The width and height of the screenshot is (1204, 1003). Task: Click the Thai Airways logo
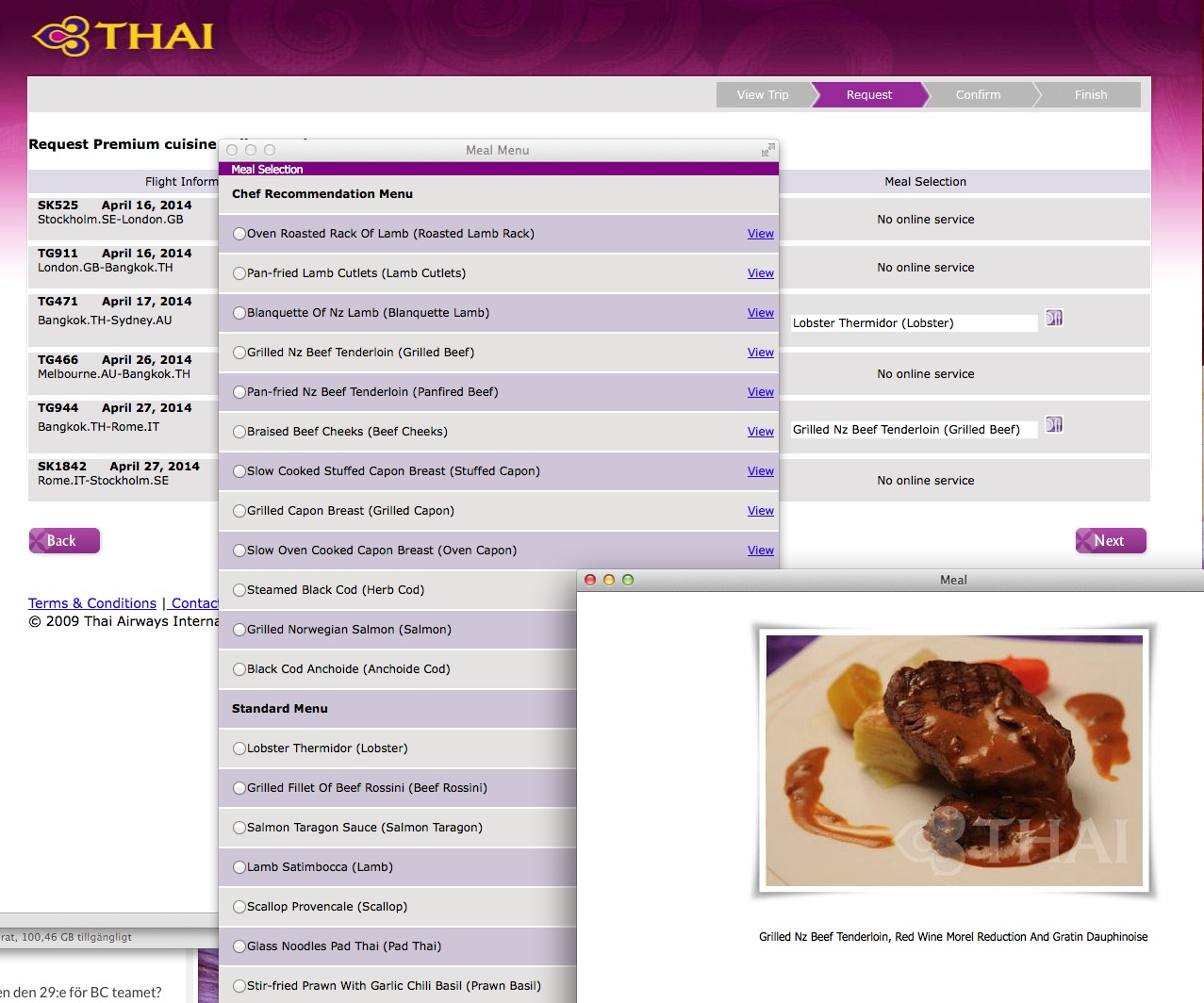(124, 37)
